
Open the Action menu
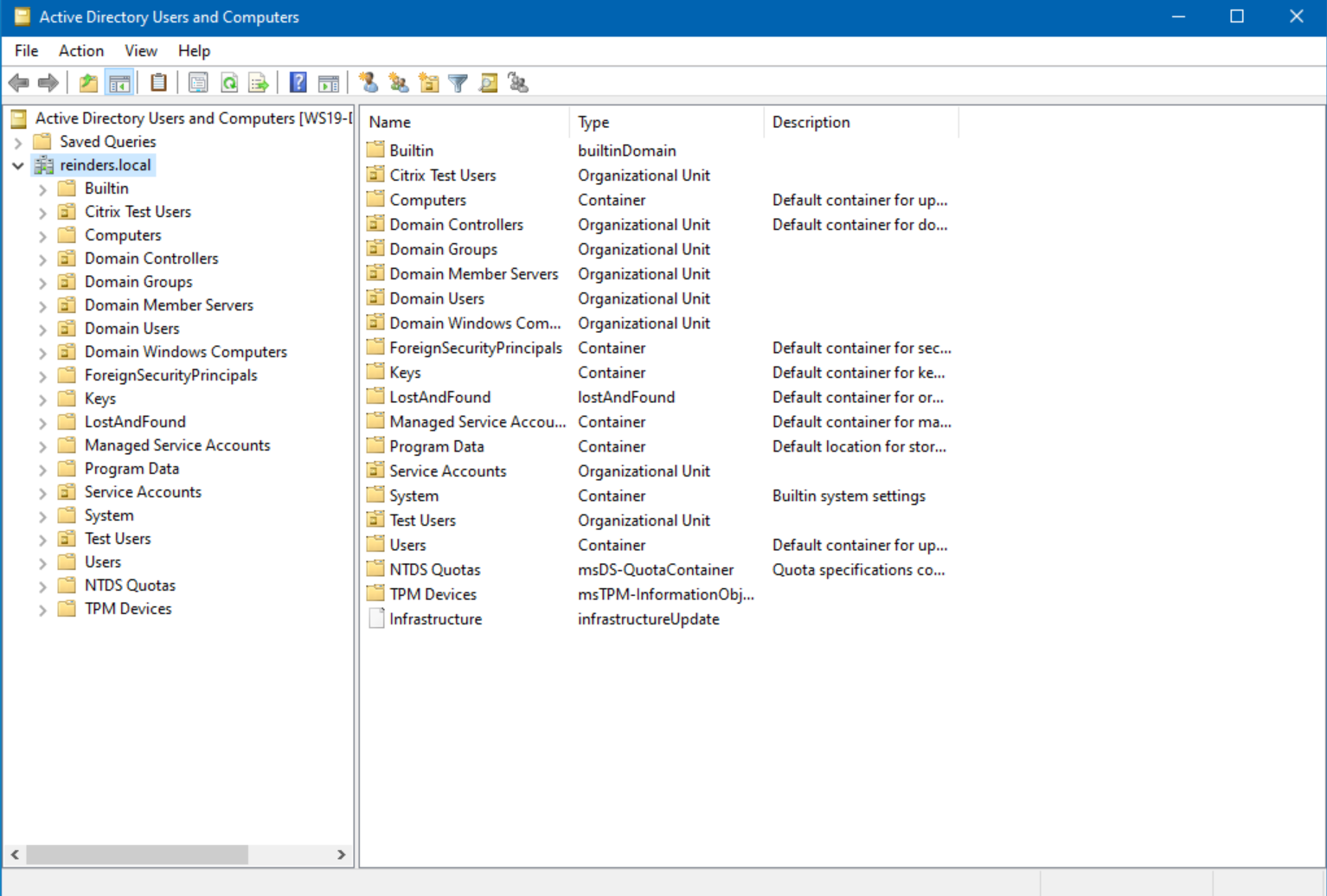(x=80, y=50)
